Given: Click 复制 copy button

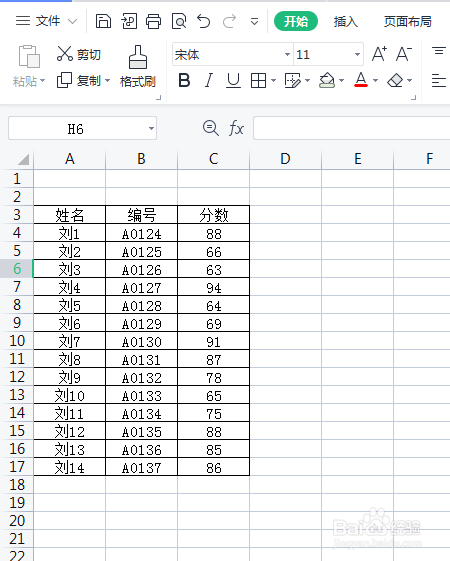Looking at the screenshot, I should 79,81.
